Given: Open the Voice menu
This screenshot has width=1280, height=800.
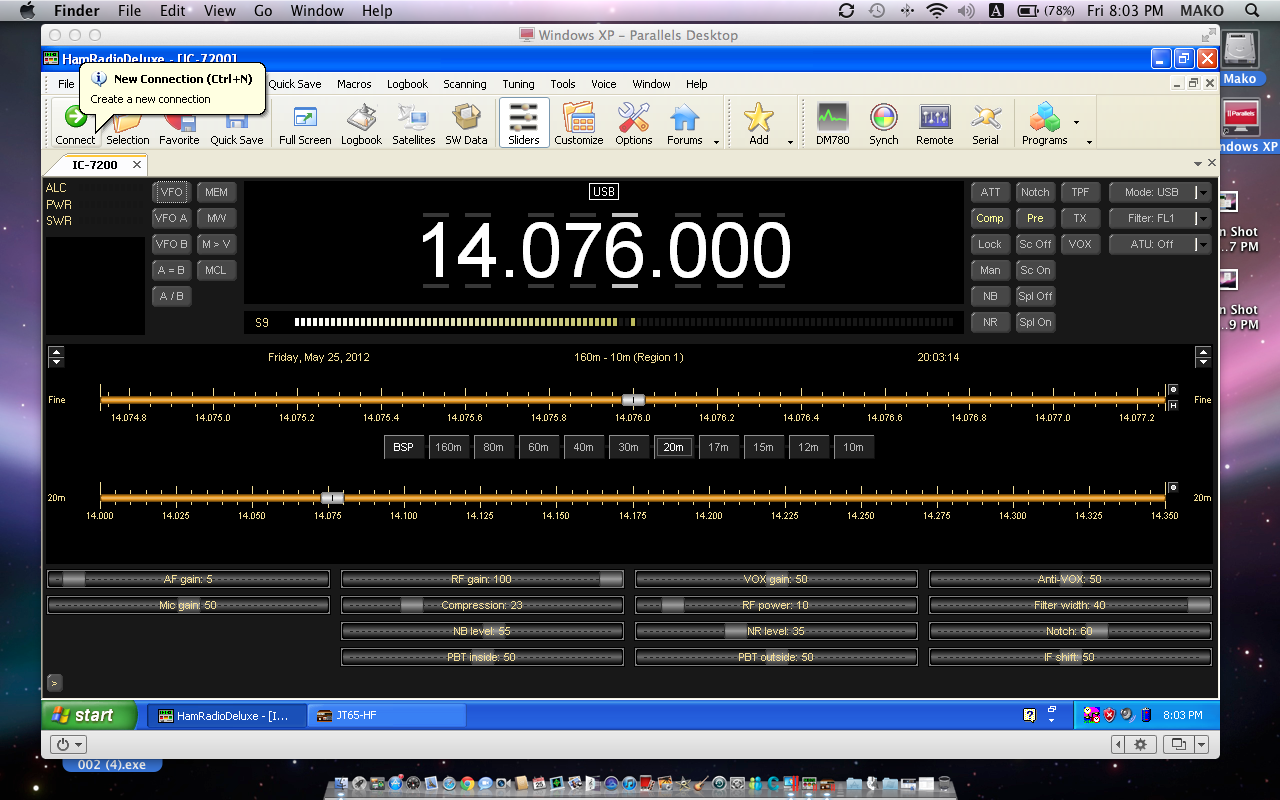Looking at the screenshot, I should pos(603,84).
